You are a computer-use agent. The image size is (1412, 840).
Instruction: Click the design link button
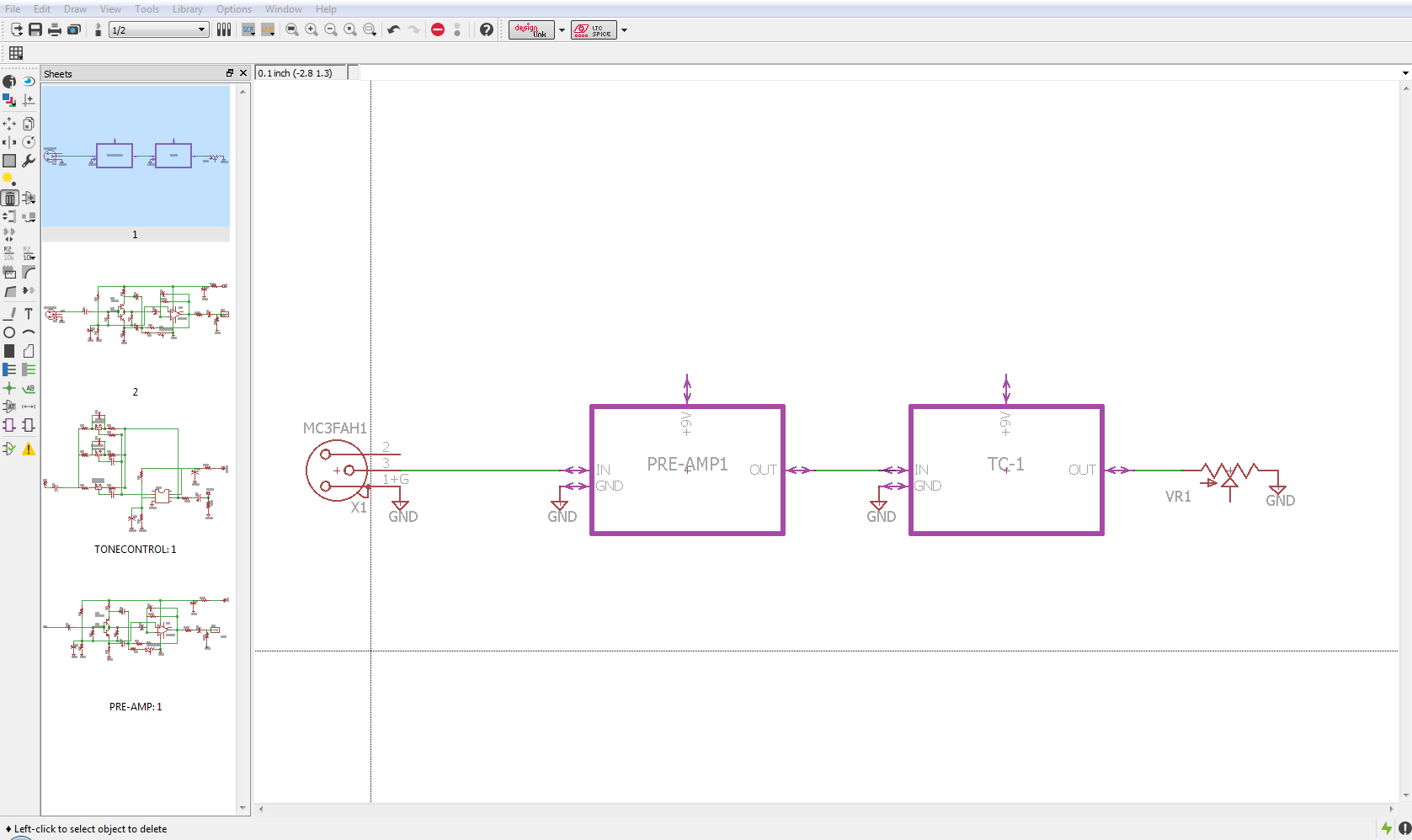click(531, 29)
